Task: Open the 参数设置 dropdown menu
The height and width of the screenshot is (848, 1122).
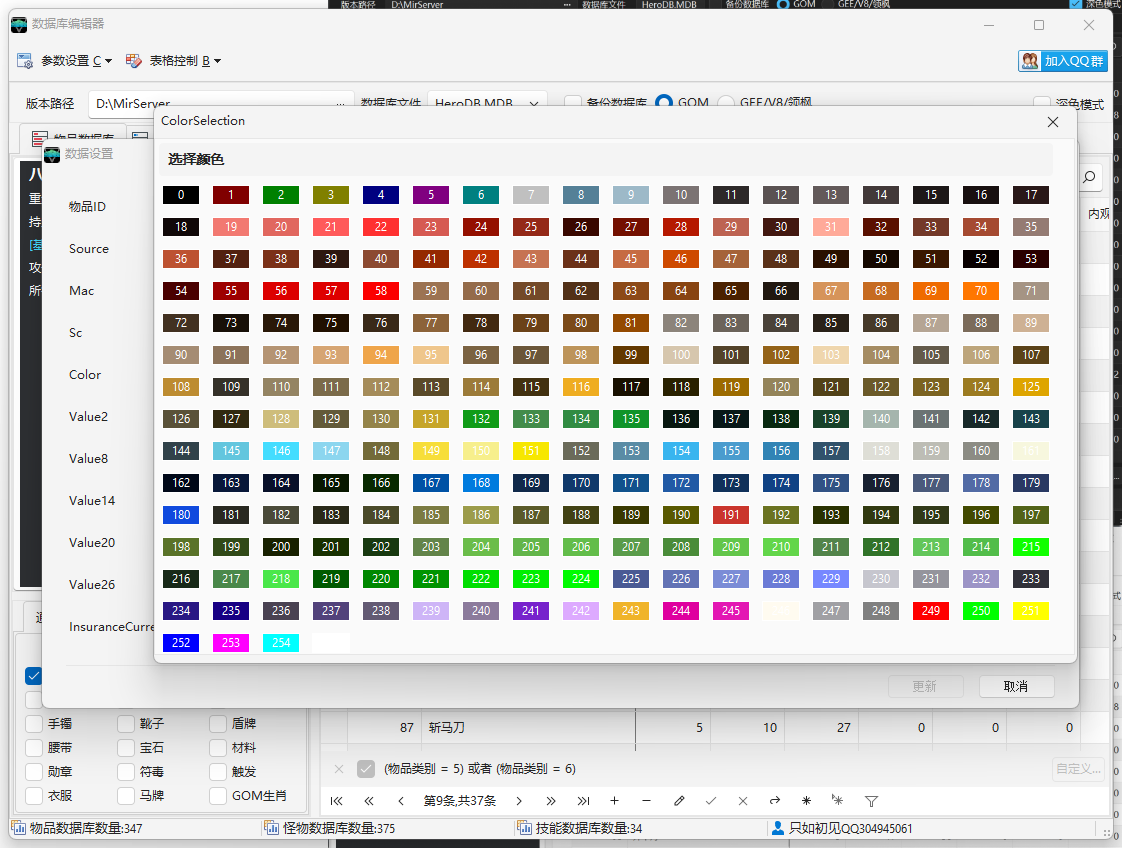Action: [x=65, y=61]
